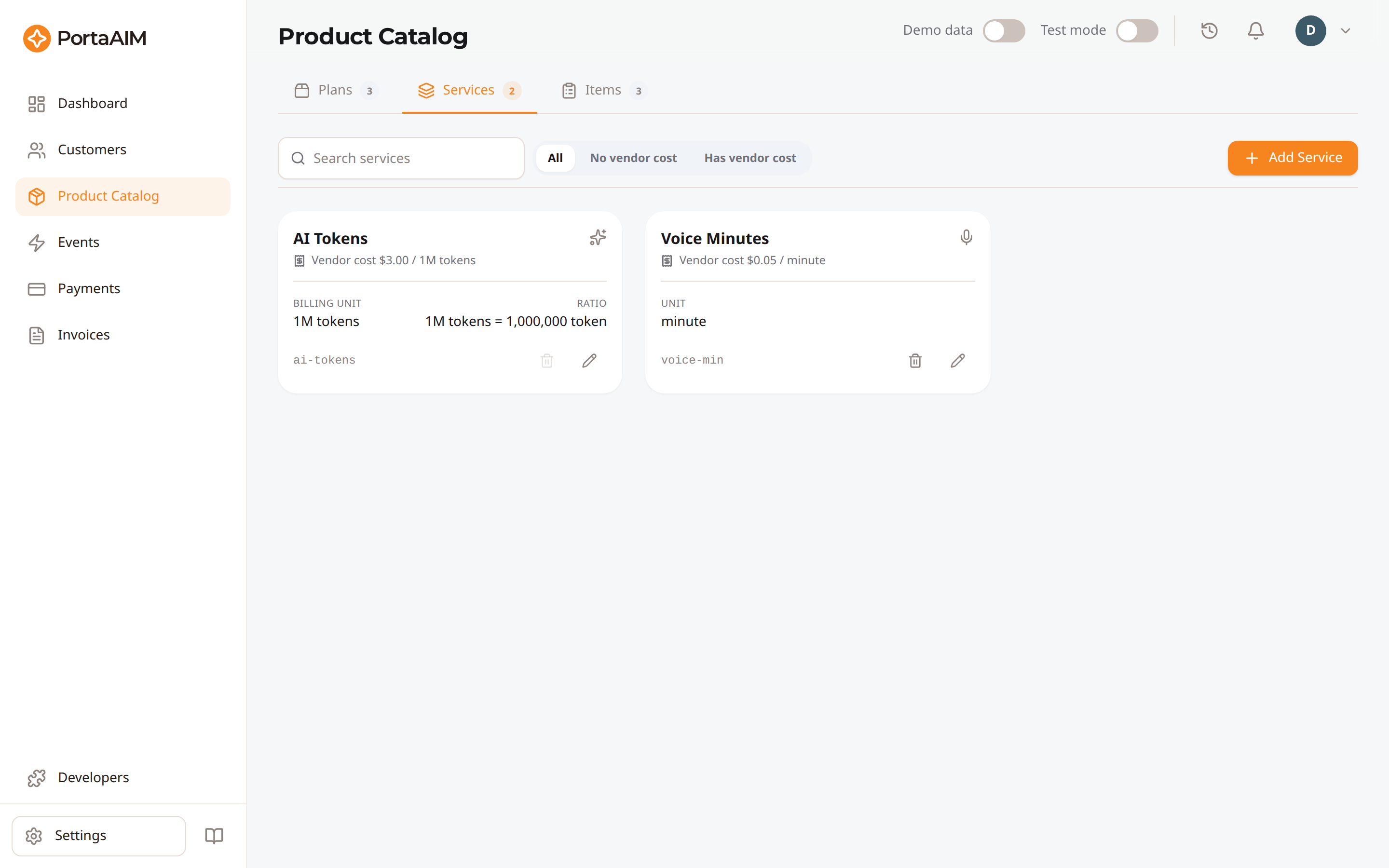The width and height of the screenshot is (1389, 868).
Task: Click the Settings button
Action: (x=99, y=836)
